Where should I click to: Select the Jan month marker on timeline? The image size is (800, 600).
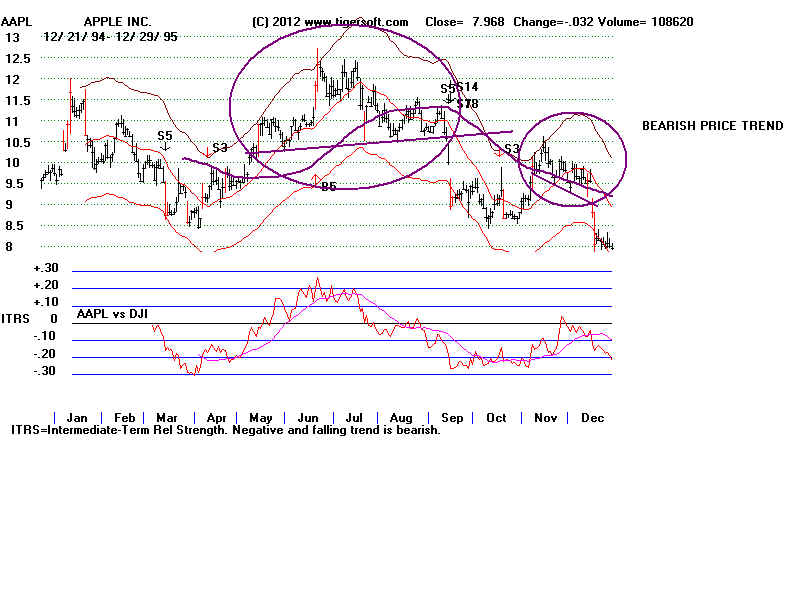[x=74, y=417]
